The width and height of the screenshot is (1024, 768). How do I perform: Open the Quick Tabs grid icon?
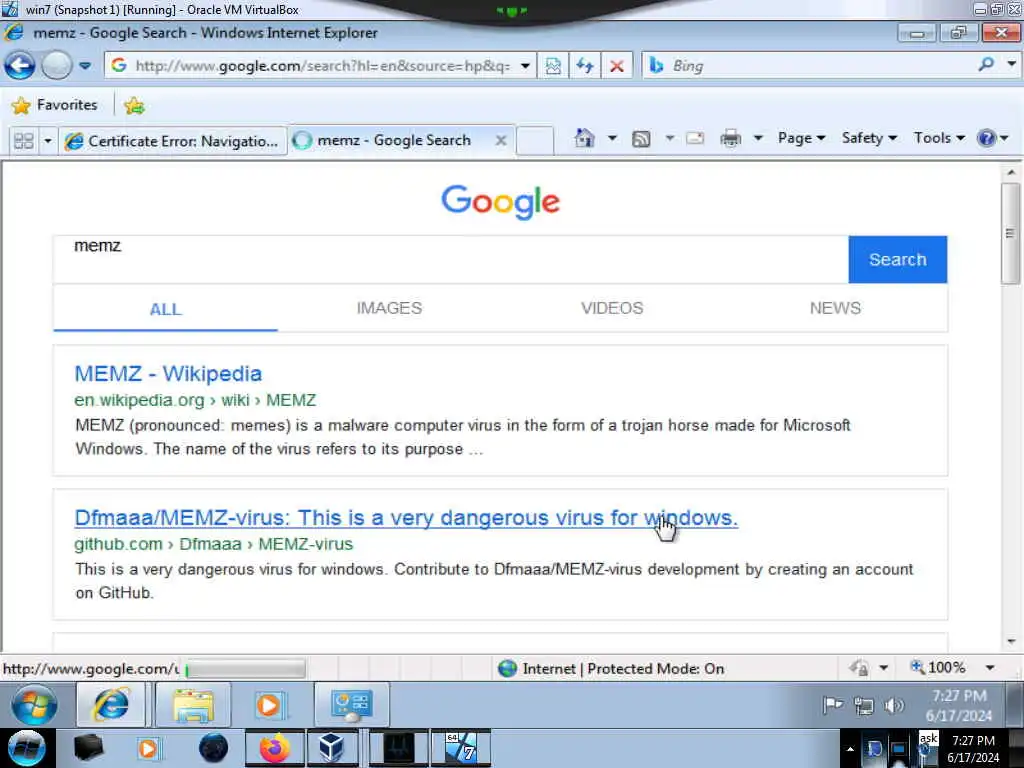click(x=24, y=140)
